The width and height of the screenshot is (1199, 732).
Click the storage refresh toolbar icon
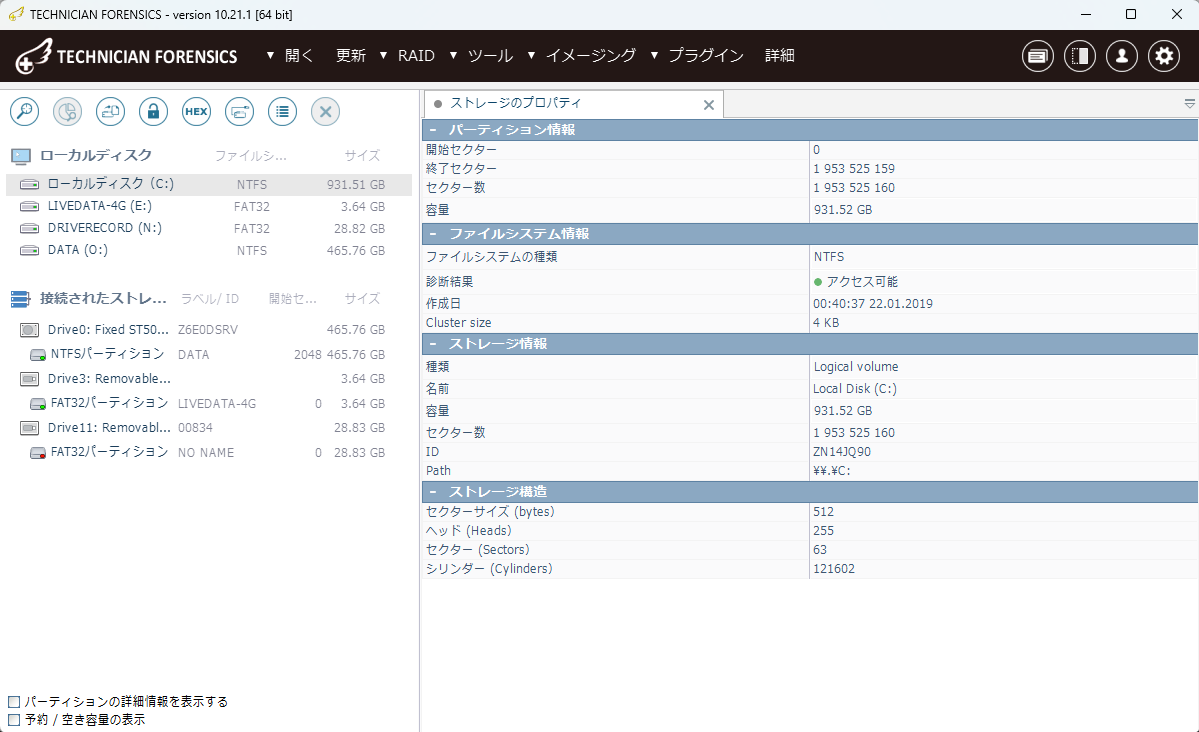pyautogui.click(x=239, y=112)
